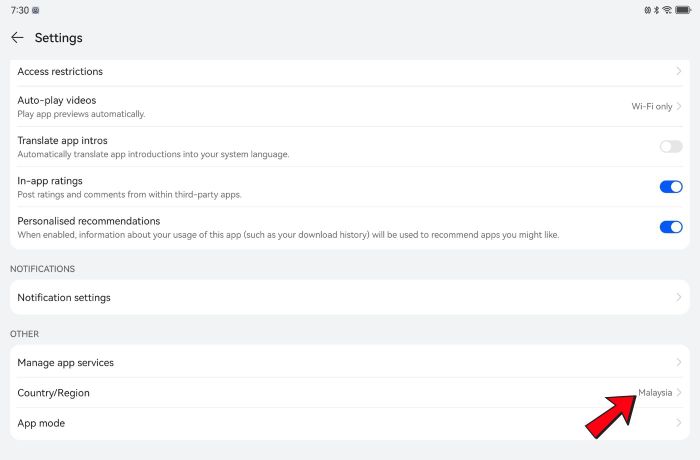Open the Wi-Fi only auto-play option
Screen dimensions: 700x460
pos(651,106)
